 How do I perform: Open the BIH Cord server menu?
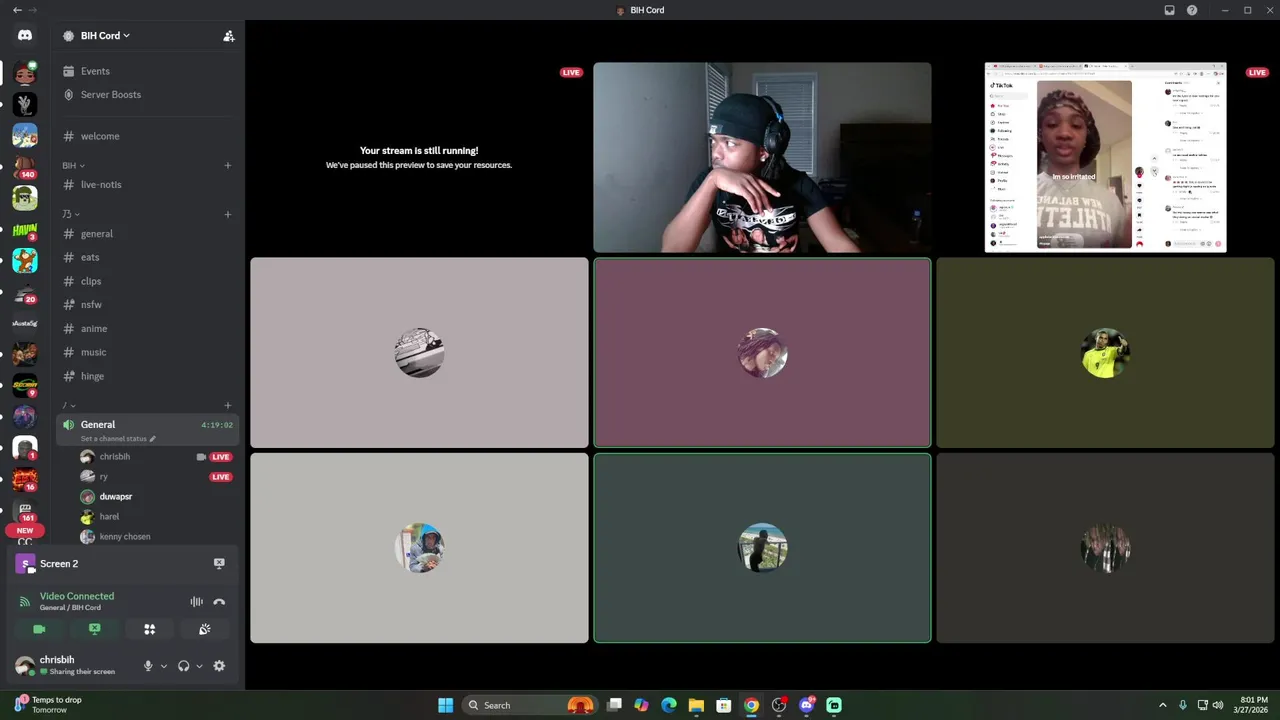(105, 36)
